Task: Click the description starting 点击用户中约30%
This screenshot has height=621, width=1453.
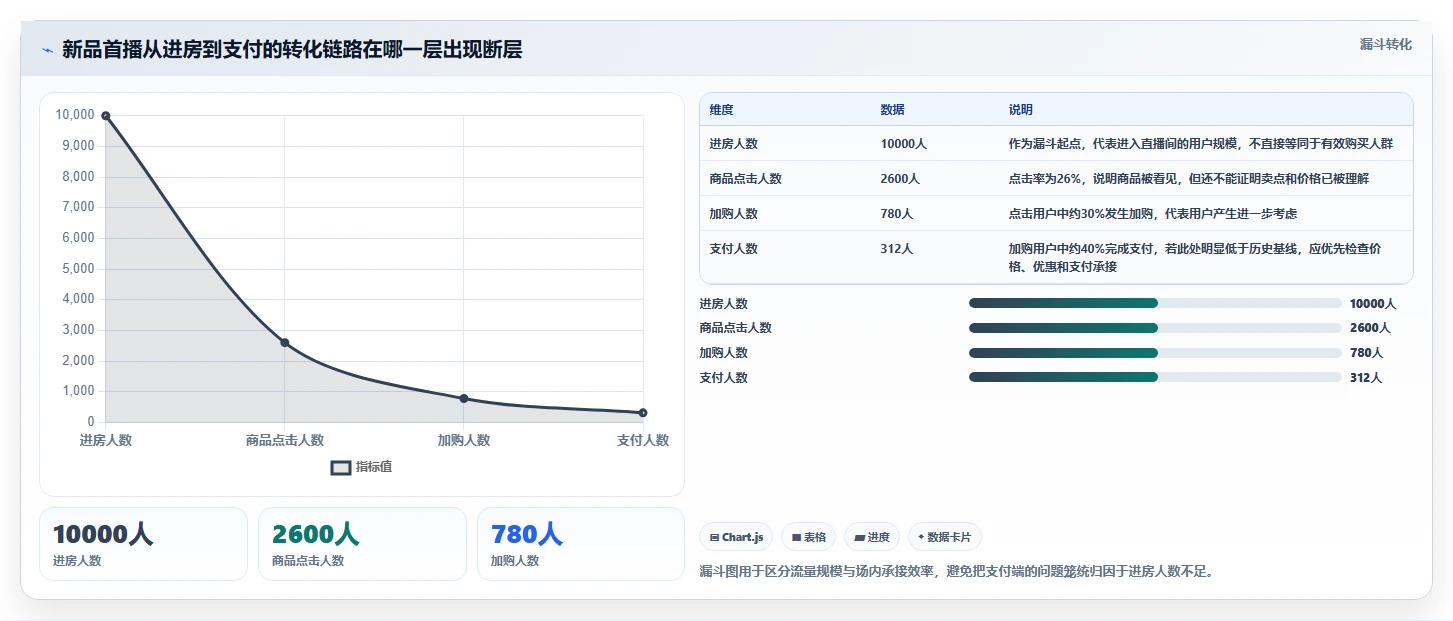Action: (1153, 214)
